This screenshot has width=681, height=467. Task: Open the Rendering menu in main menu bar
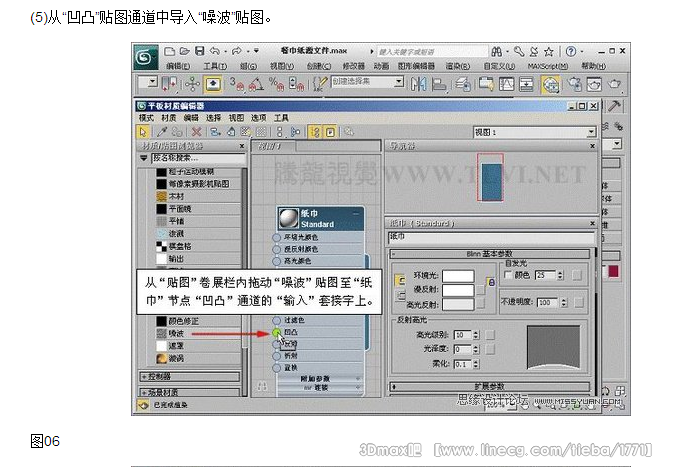458,66
